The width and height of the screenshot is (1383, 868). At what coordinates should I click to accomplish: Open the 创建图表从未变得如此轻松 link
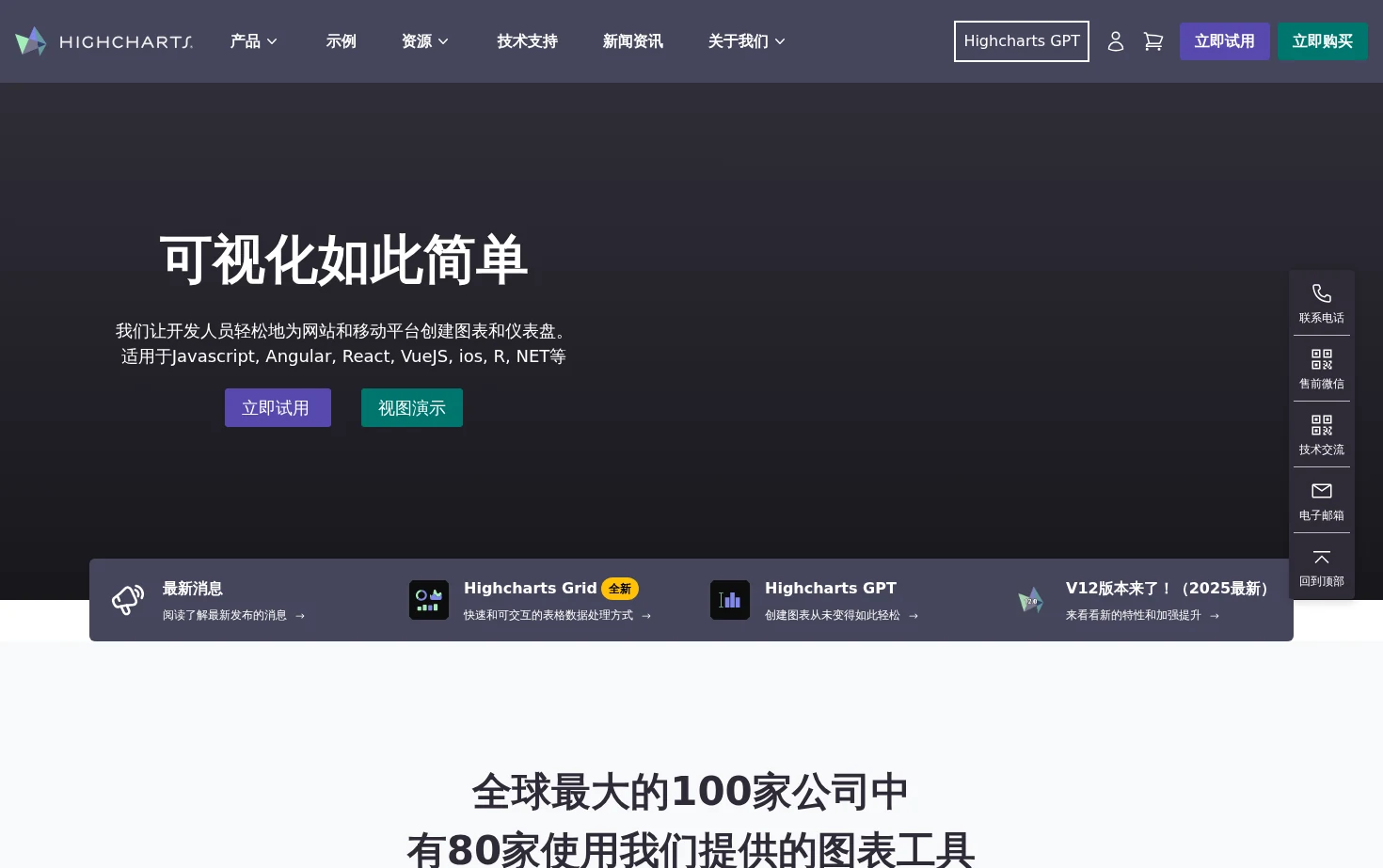pyautogui.click(x=841, y=616)
